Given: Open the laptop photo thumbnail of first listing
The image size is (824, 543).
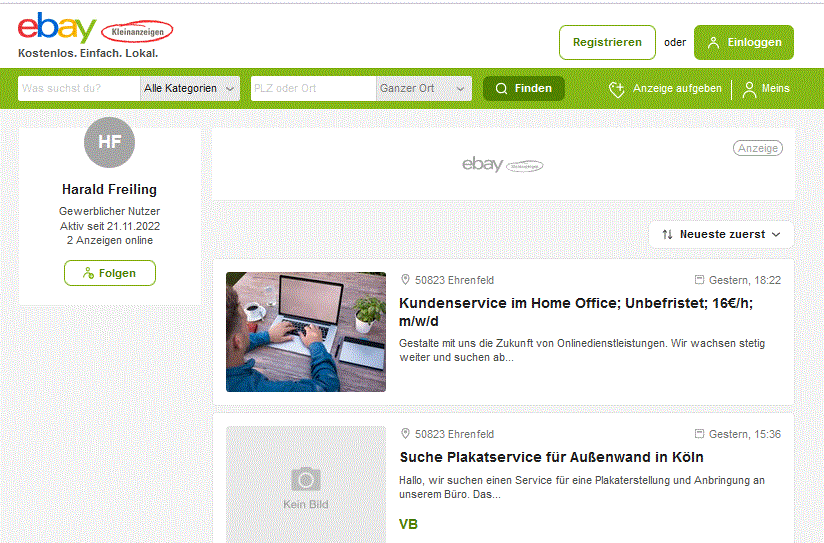Looking at the screenshot, I should coord(306,332).
